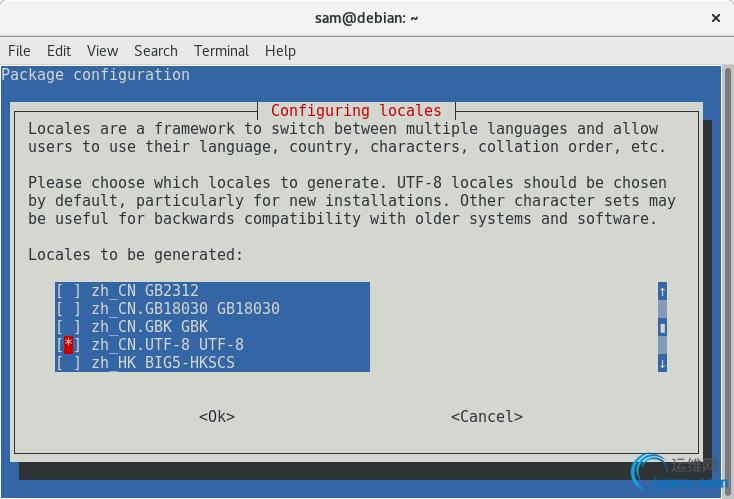This screenshot has width=734, height=499.
Task: Open the Edit menu
Action: coord(59,51)
